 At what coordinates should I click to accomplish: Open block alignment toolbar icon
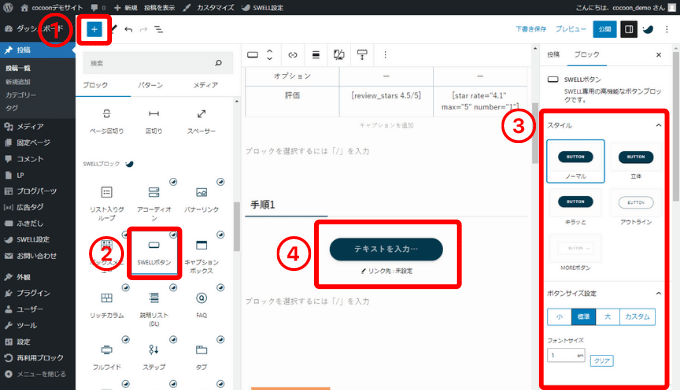[x=316, y=55]
